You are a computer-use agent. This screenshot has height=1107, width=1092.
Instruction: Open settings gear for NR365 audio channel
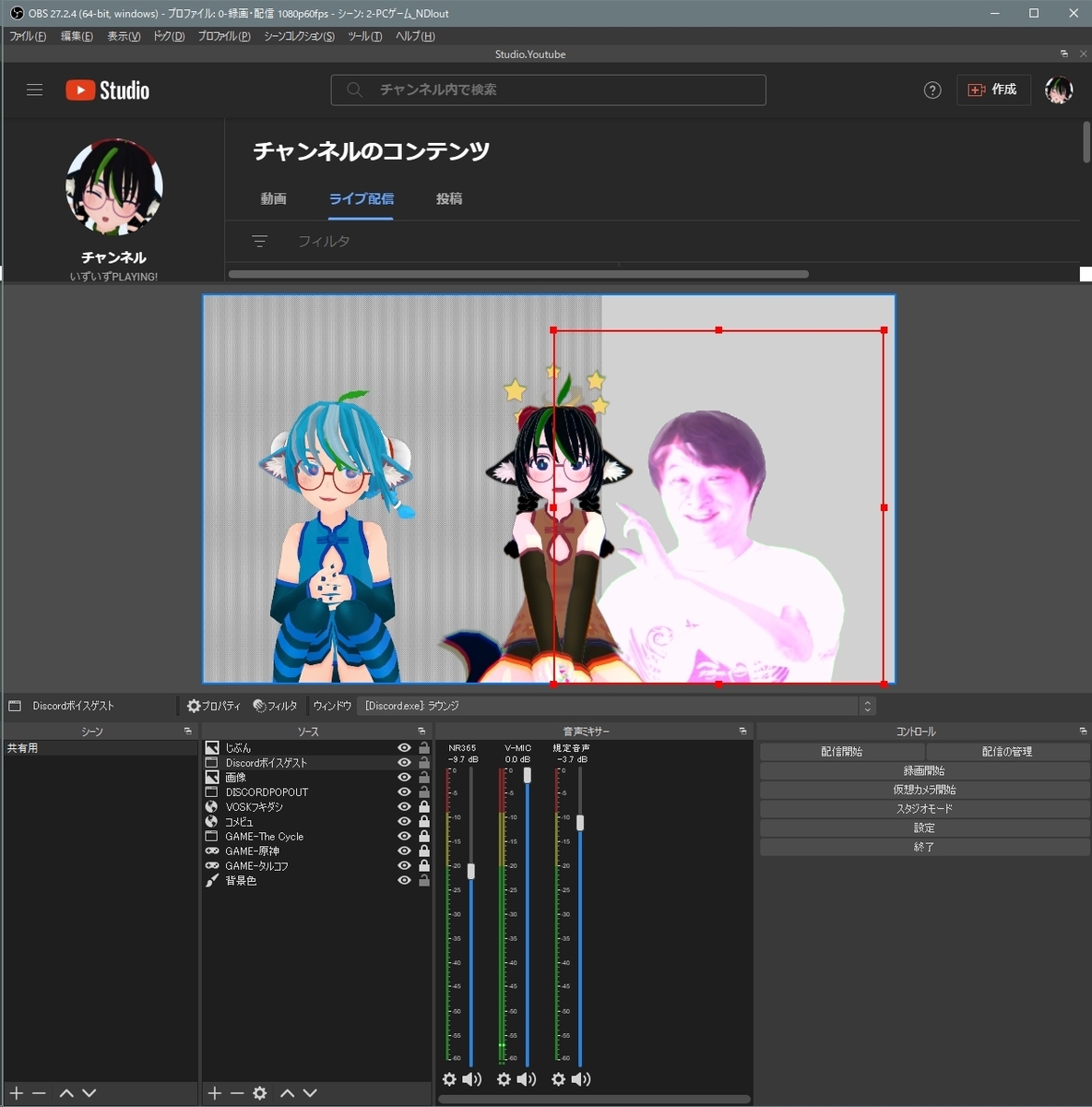449,1078
